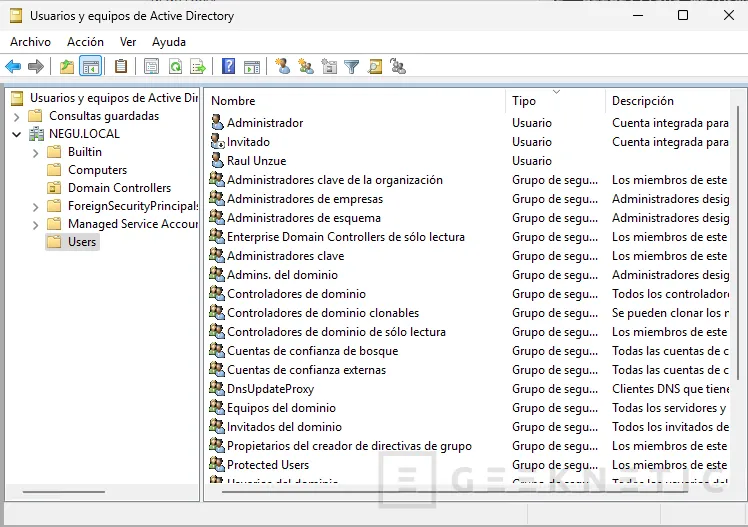Create a new group with toolbar icon
This screenshot has height=527, width=748.
[305, 66]
